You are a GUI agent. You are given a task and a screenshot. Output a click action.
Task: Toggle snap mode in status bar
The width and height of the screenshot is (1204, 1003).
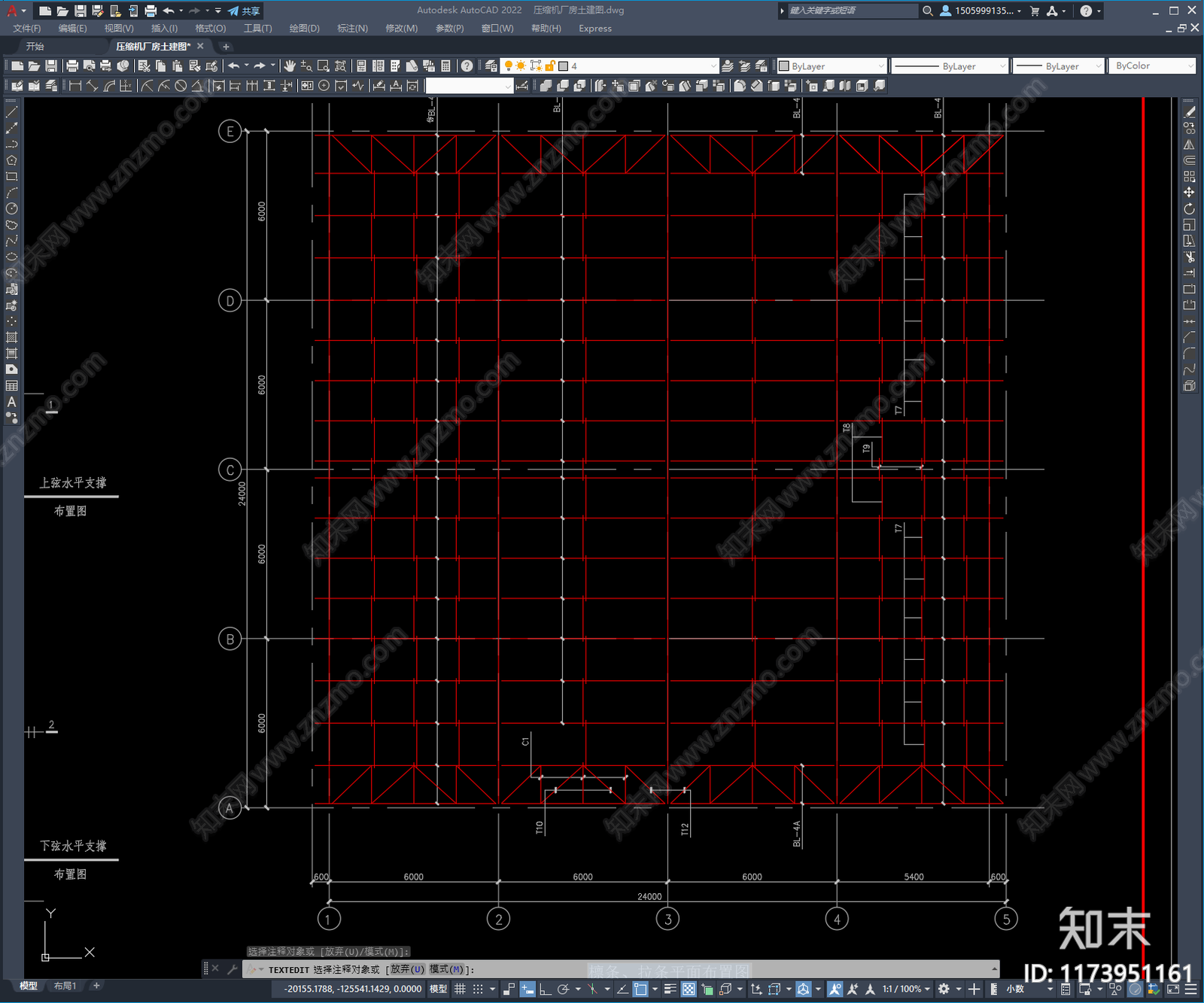[x=477, y=989]
